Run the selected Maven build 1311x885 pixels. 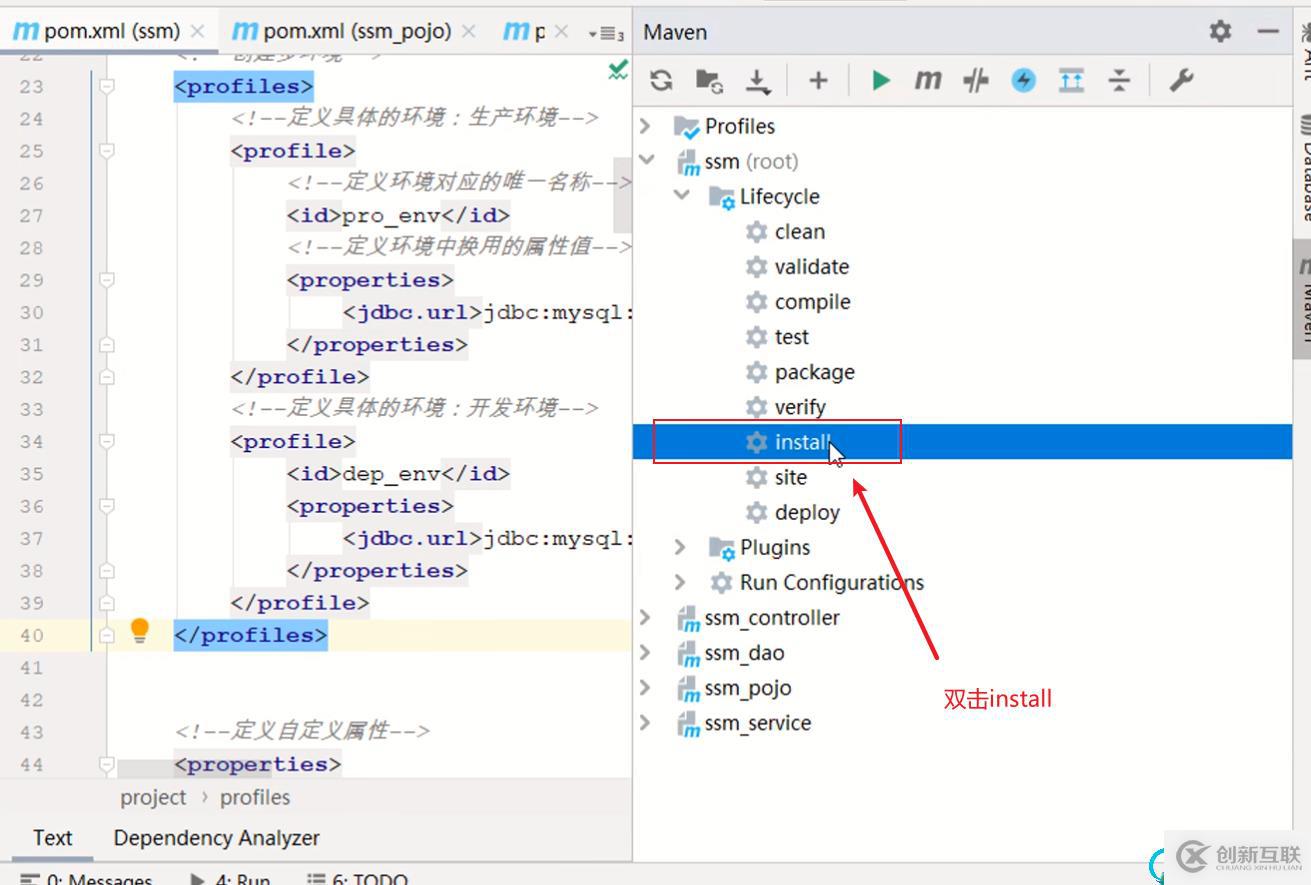click(881, 80)
